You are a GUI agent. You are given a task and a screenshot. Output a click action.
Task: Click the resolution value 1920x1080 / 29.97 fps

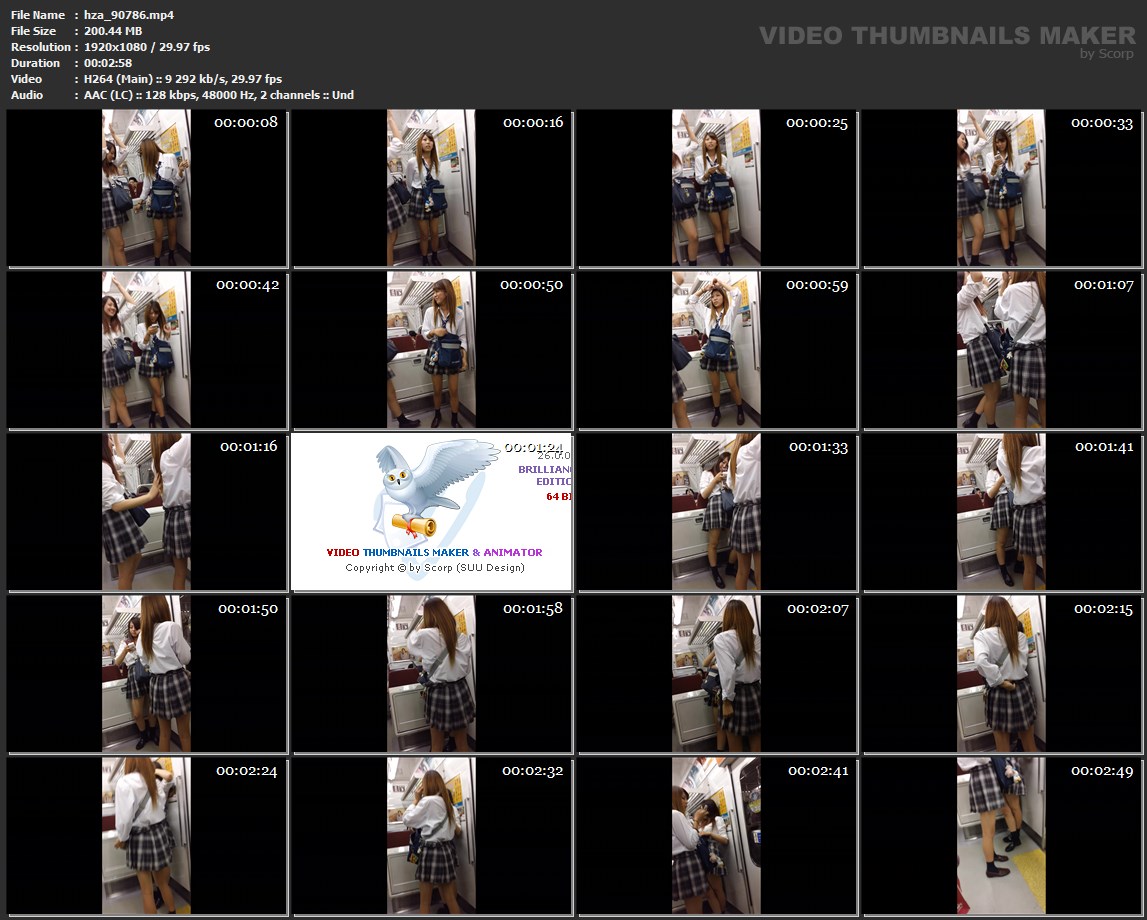point(147,47)
